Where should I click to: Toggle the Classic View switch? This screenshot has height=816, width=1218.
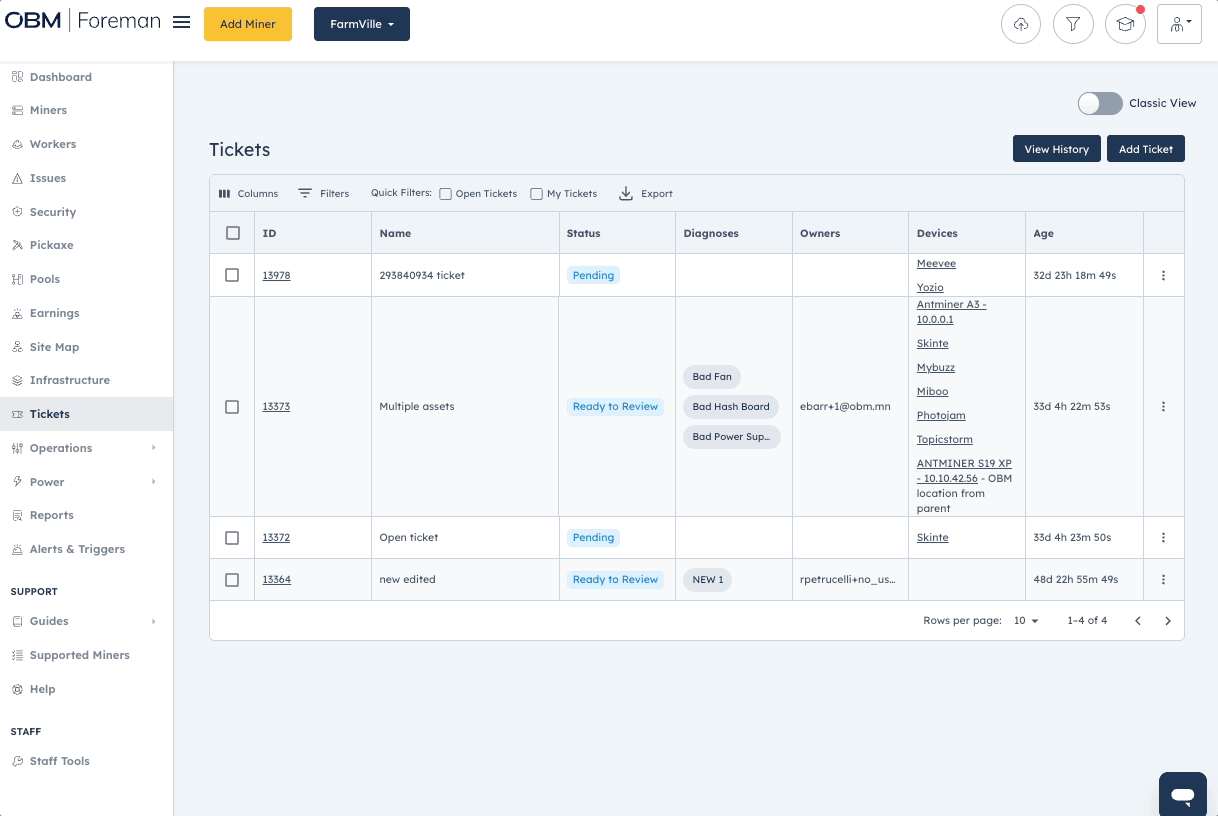(x=1099, y=103)
